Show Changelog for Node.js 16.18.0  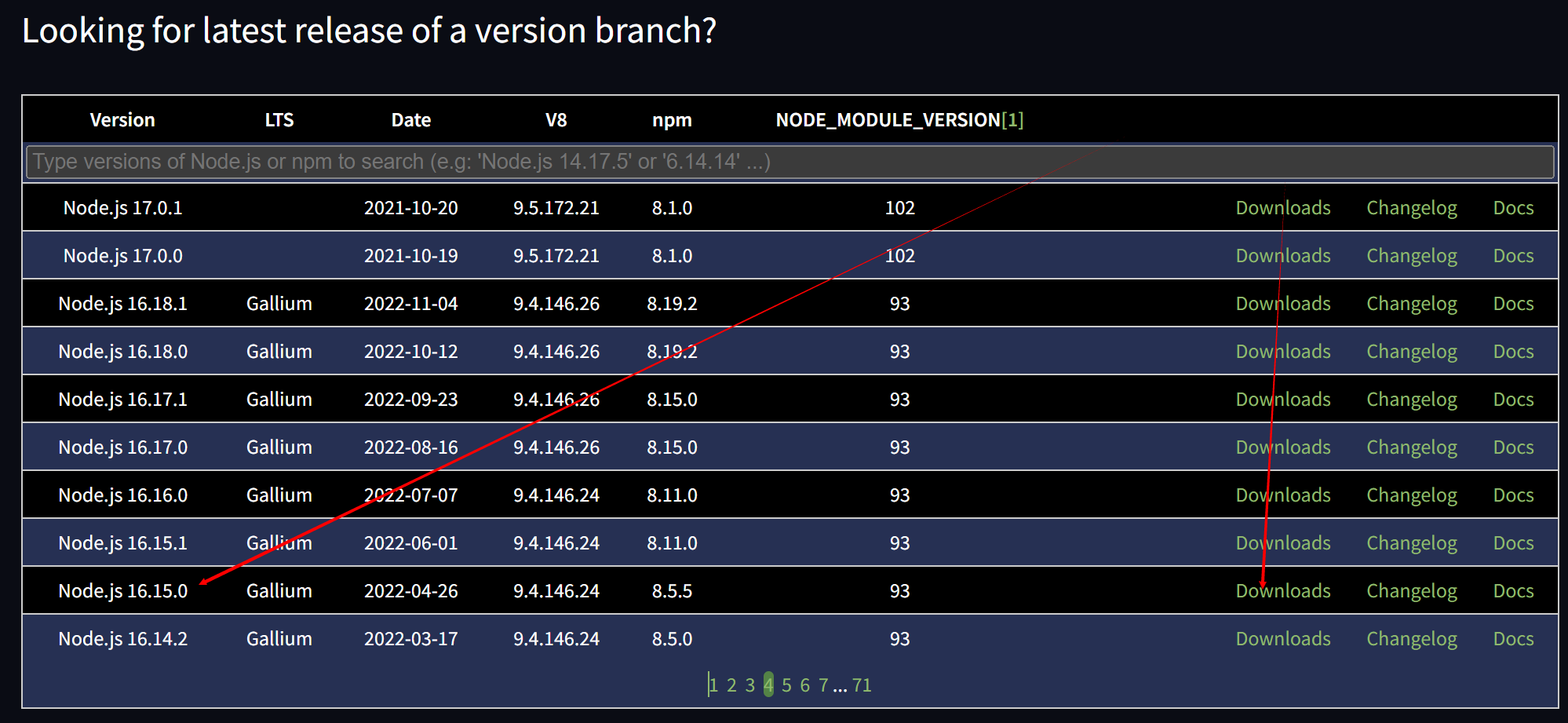pyautogui.click(x=1412, y=352)
